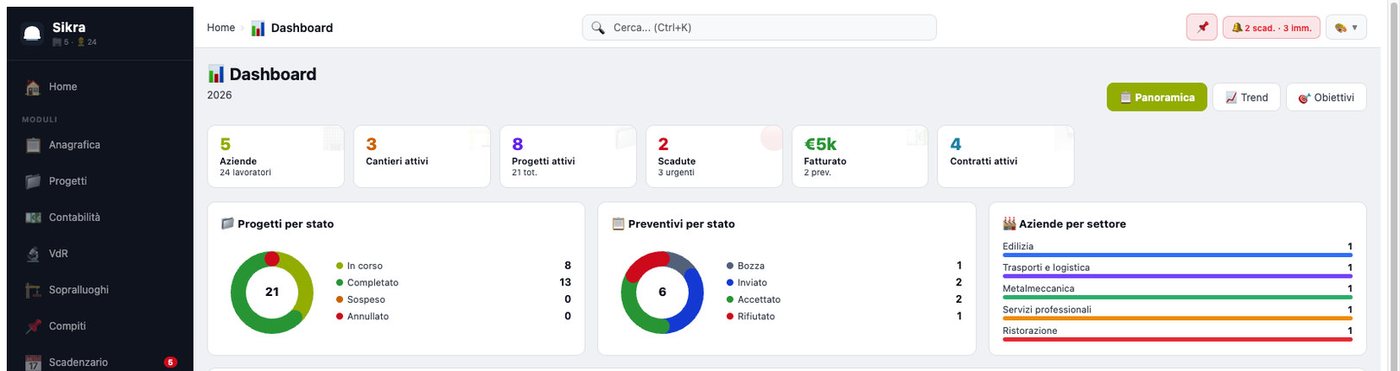Open Home in the sidebar menu
This screenshot has height=371, width=1400.
(x=100, y=87)
